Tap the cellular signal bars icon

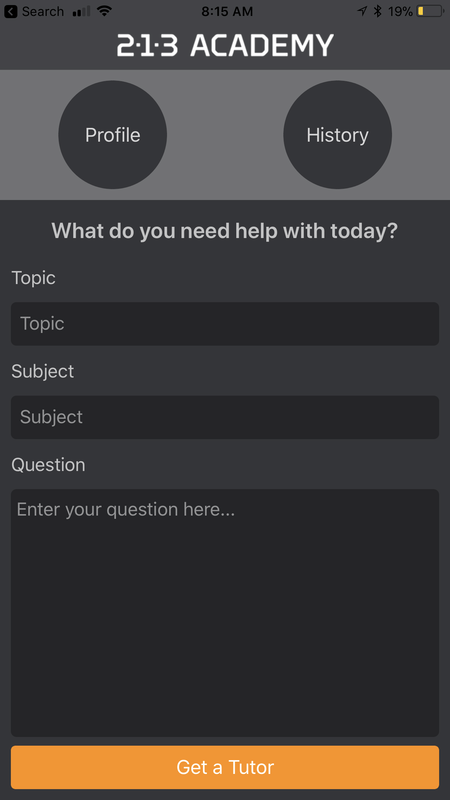[x=81, y=11]
